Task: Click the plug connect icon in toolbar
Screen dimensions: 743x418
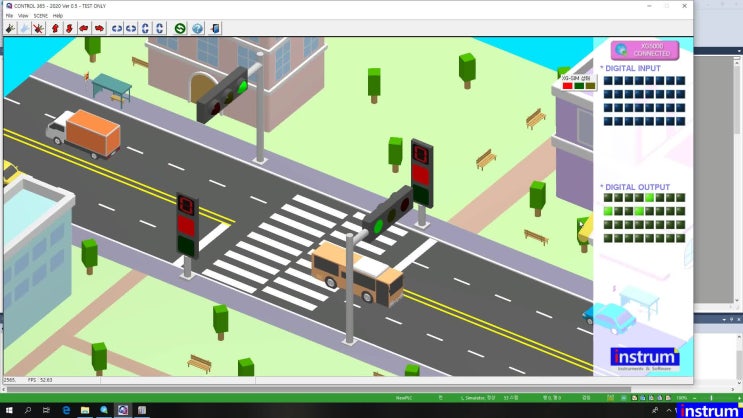Action: [x=10, y=28]
